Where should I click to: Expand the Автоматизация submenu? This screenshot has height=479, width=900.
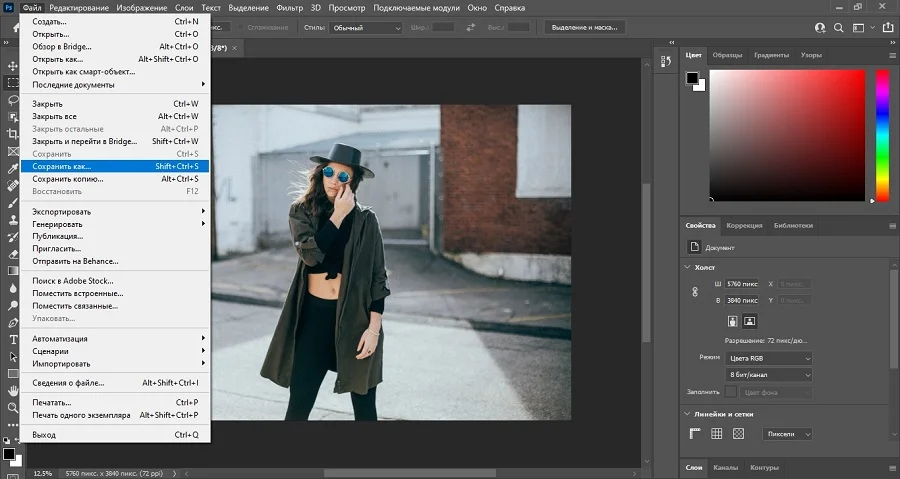pyautogui.click(x=115, y=338)
